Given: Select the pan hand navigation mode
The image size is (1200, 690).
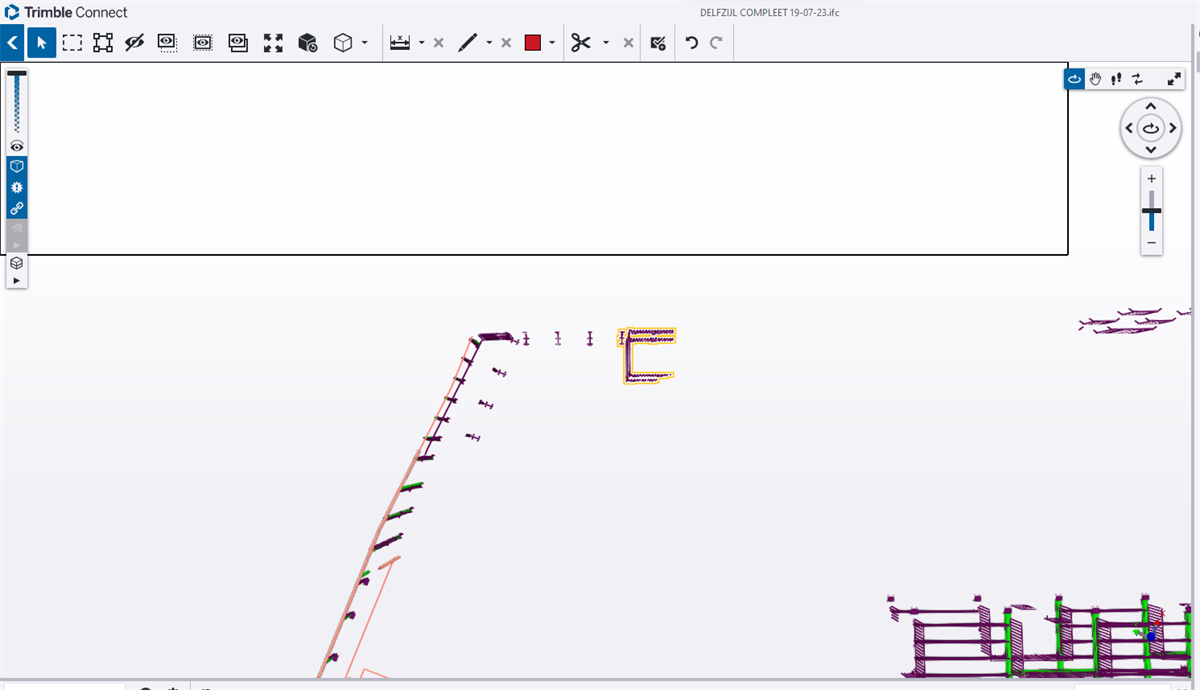Looking at the screenshot, I should coord(1096,79).
